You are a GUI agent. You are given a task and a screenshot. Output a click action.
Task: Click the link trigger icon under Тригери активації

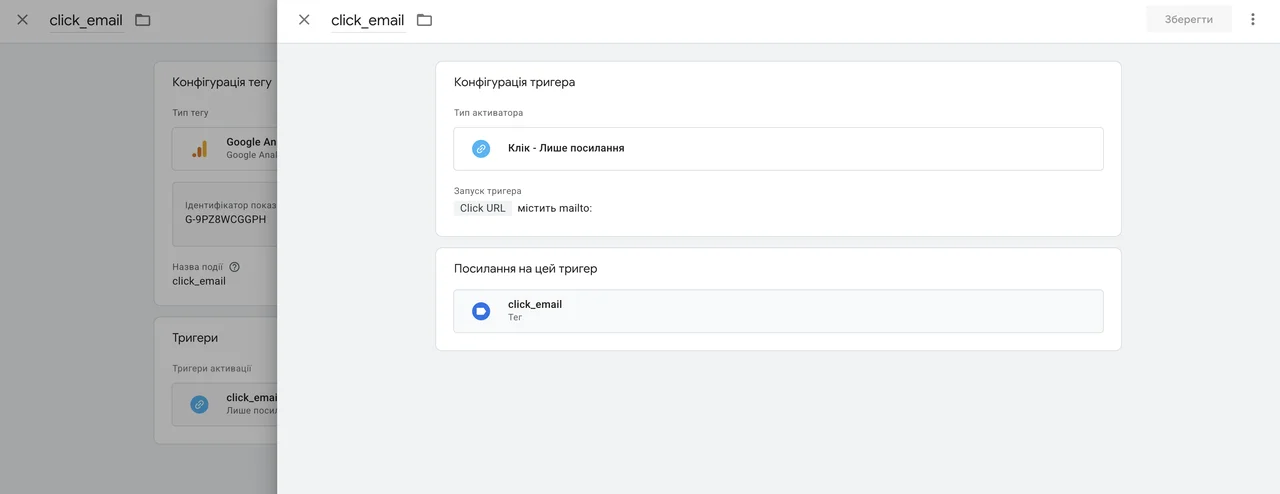(x=200, y=404)
